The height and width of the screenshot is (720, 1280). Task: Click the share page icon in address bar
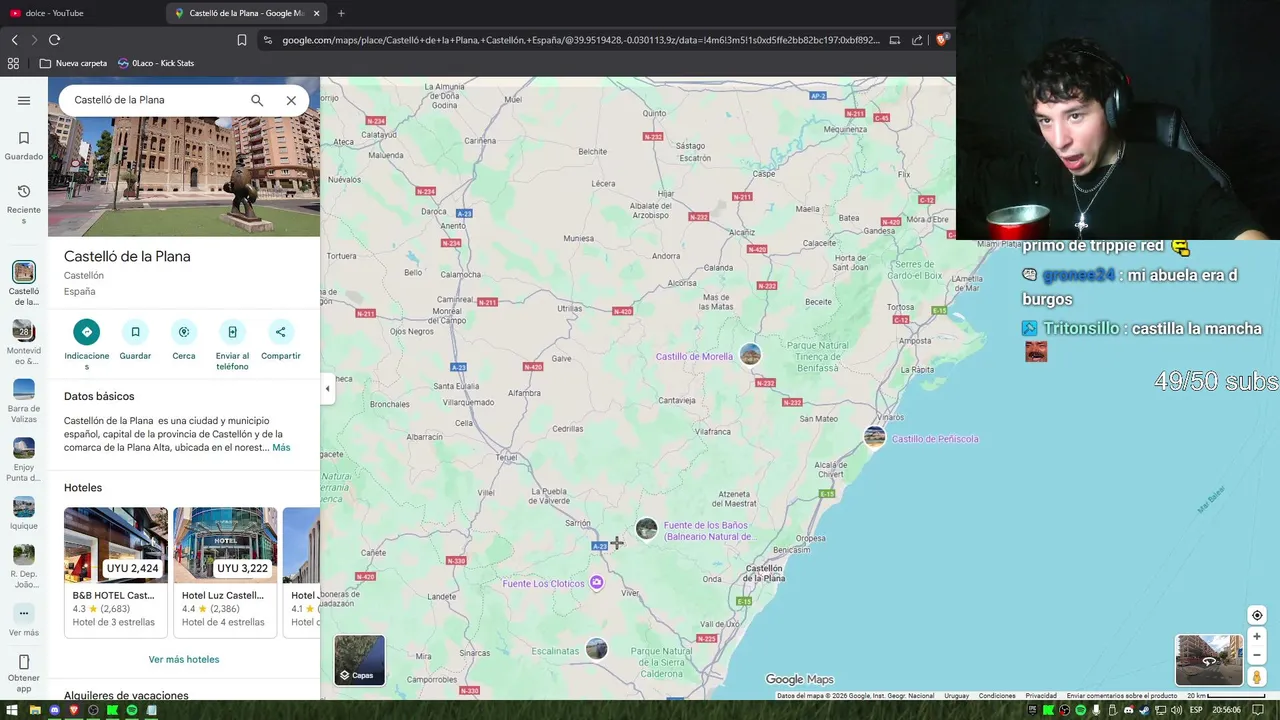(917, 40)
